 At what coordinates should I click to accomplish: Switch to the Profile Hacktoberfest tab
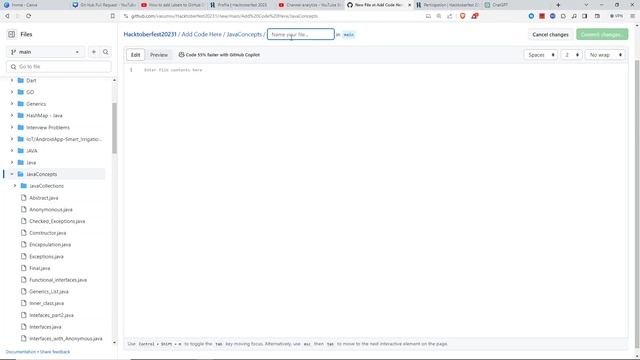[x=242, y=5]
